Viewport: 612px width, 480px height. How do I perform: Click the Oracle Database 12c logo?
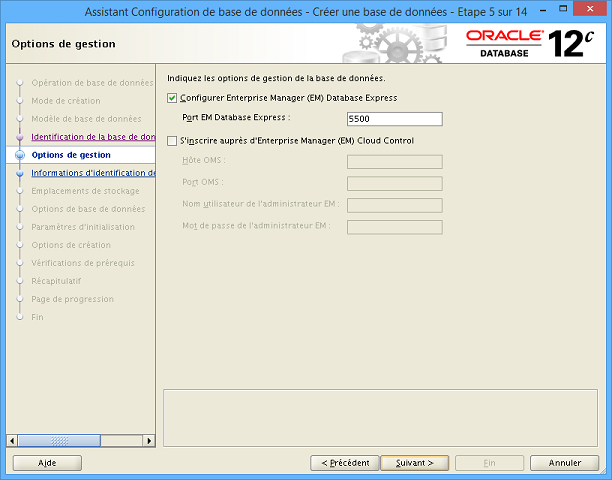pyautogui.click(x=530, y=44)
